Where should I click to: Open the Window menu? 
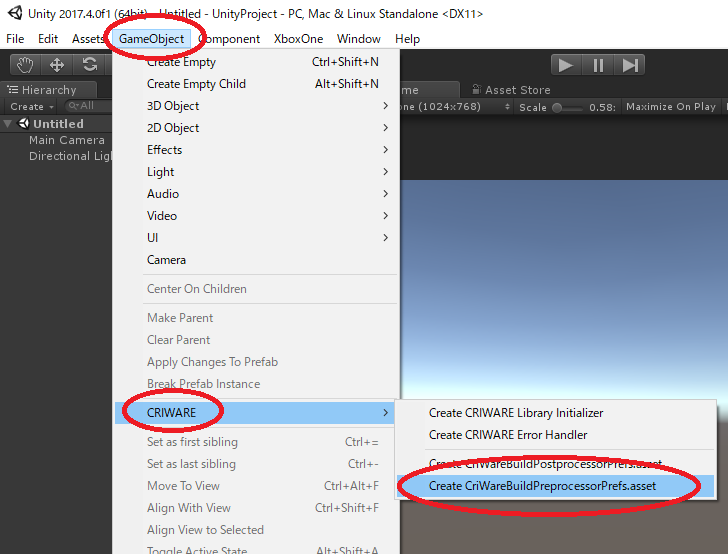358,39
